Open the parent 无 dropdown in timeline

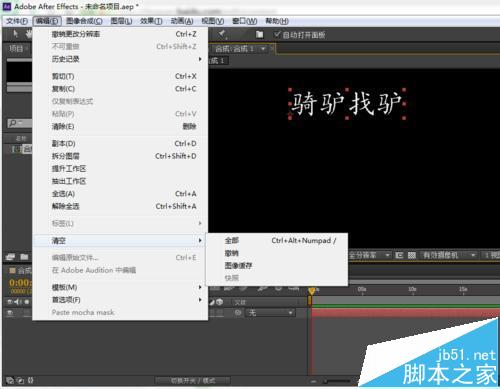pyautogui.click(x=271, y=313)
